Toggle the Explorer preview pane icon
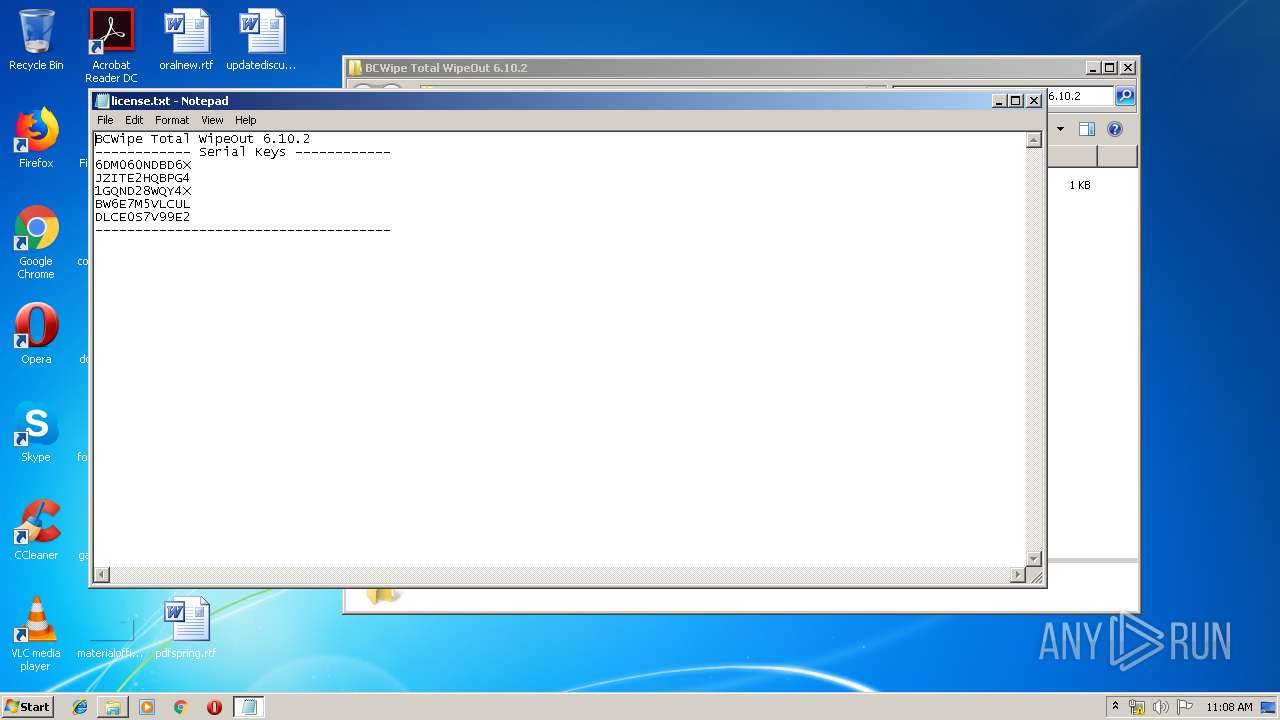This screenshot has width=1280, height=720. click(x=1087, y=129)
